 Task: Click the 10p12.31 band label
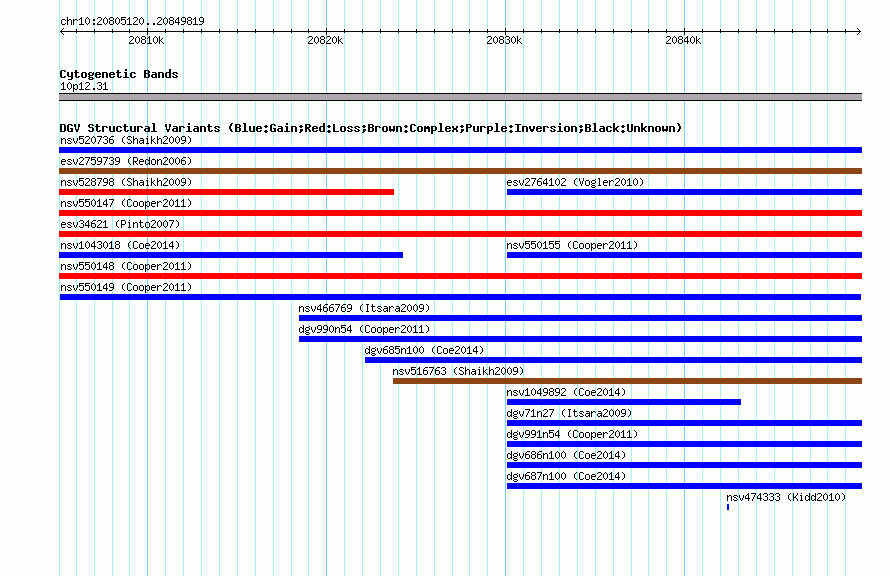click(84, 86)
